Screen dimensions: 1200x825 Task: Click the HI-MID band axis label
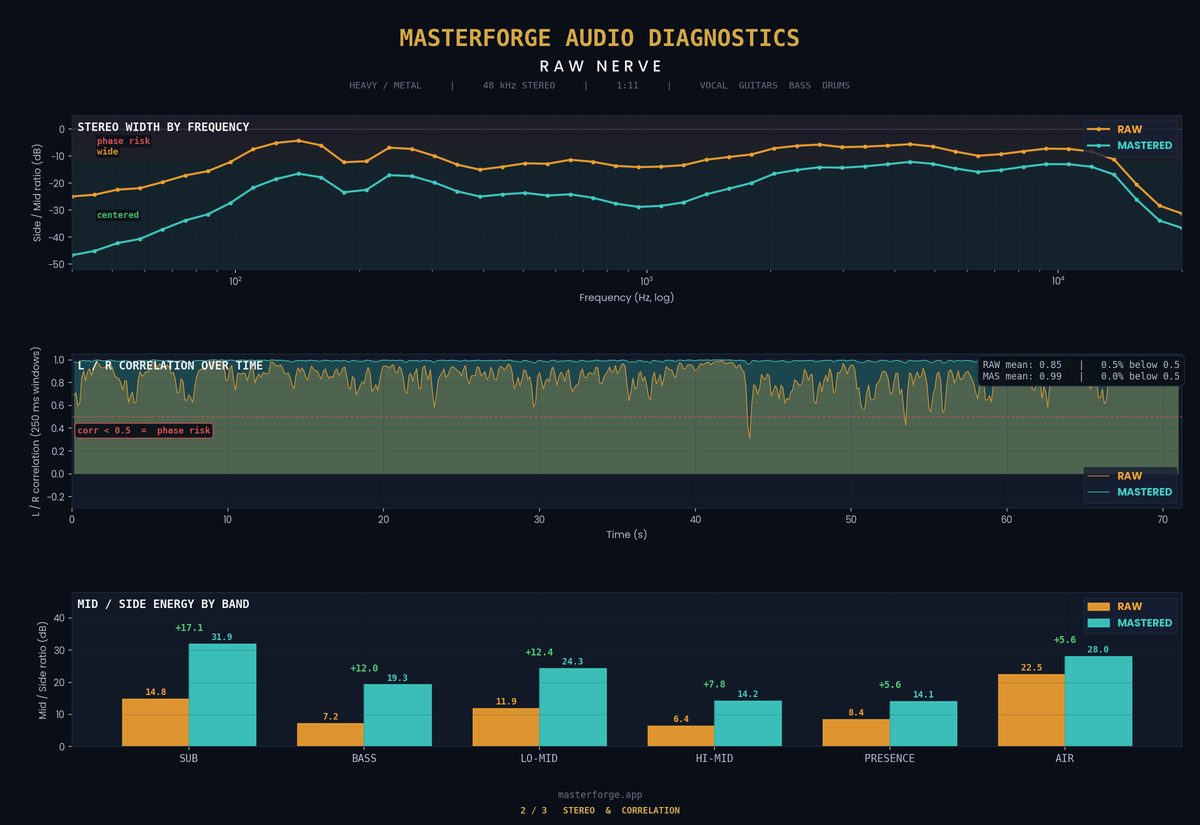(x=714, y=758)
